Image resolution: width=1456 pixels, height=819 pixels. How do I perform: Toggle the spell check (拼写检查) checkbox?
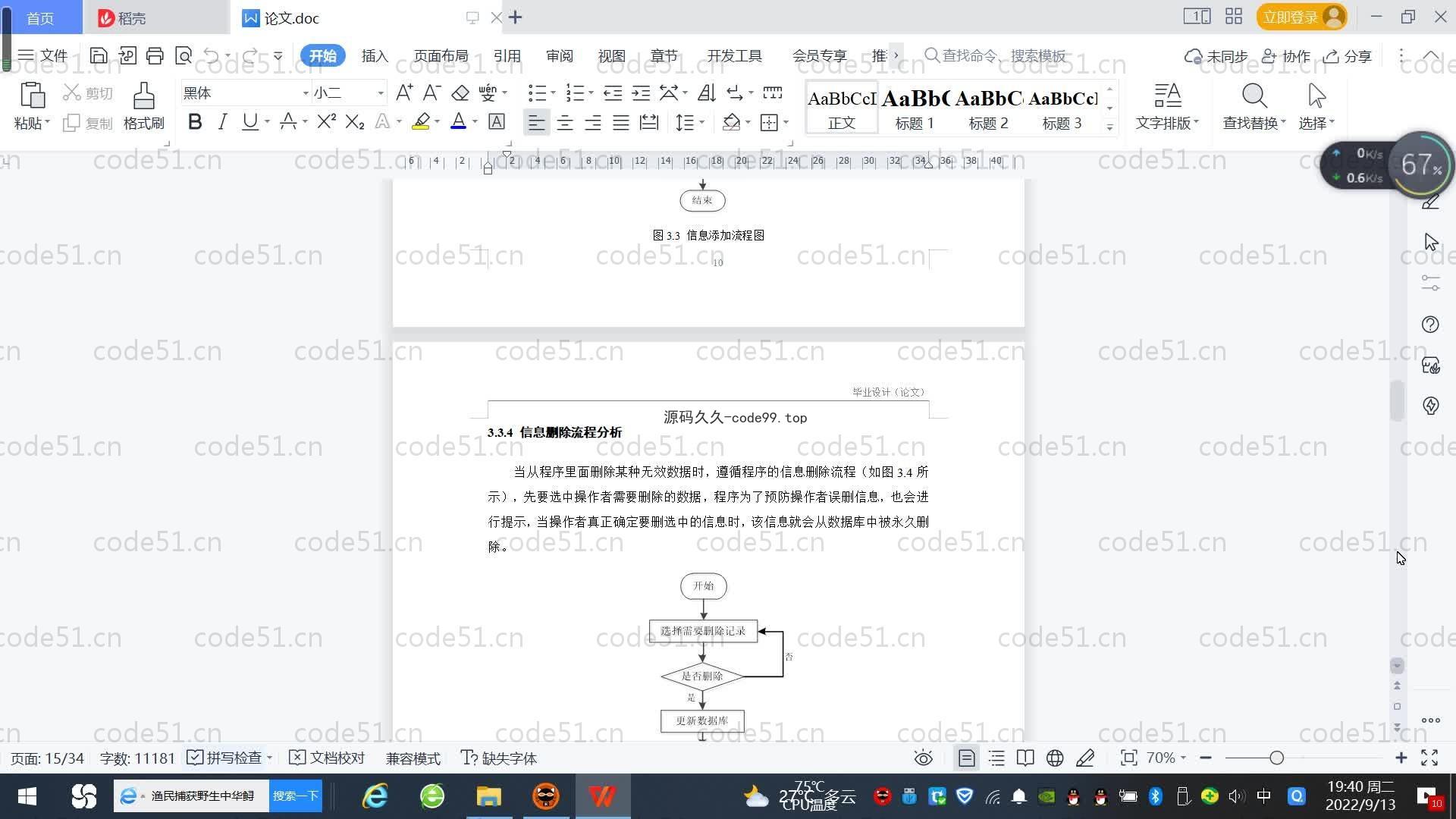(x=195, y=758)
